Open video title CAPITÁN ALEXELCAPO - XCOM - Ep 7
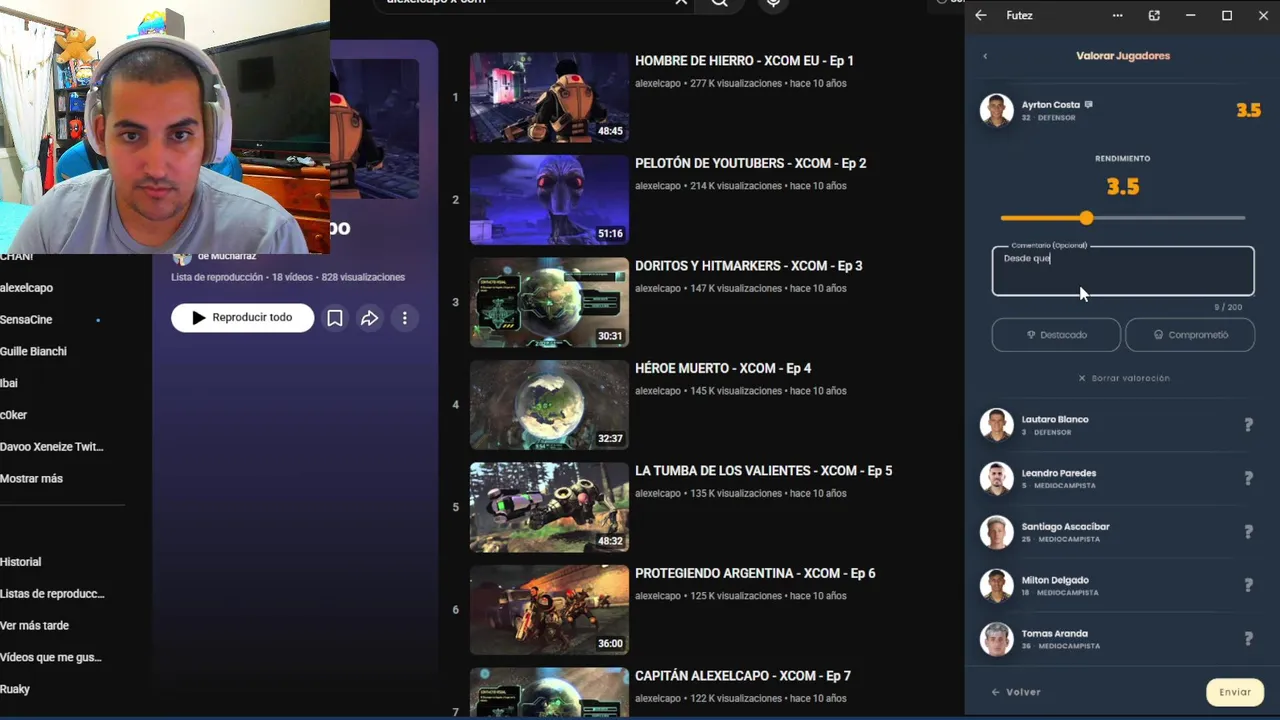This screenshot has width=1280, height=720. pos(743,676)
